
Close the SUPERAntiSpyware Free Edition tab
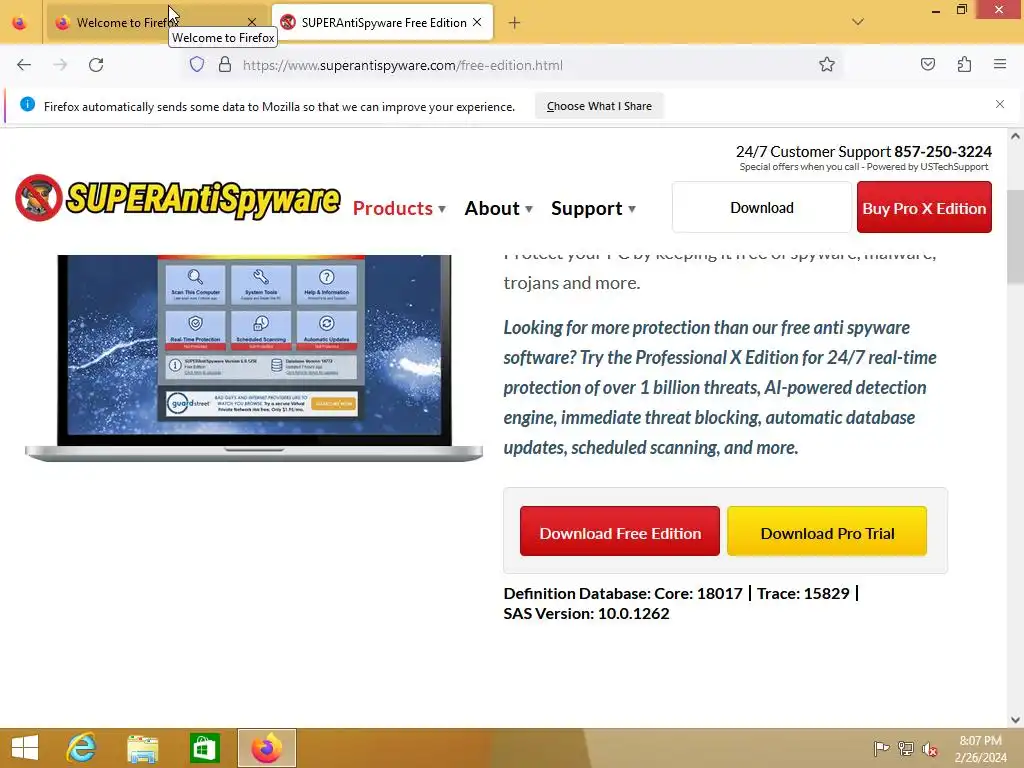(477, 22)
